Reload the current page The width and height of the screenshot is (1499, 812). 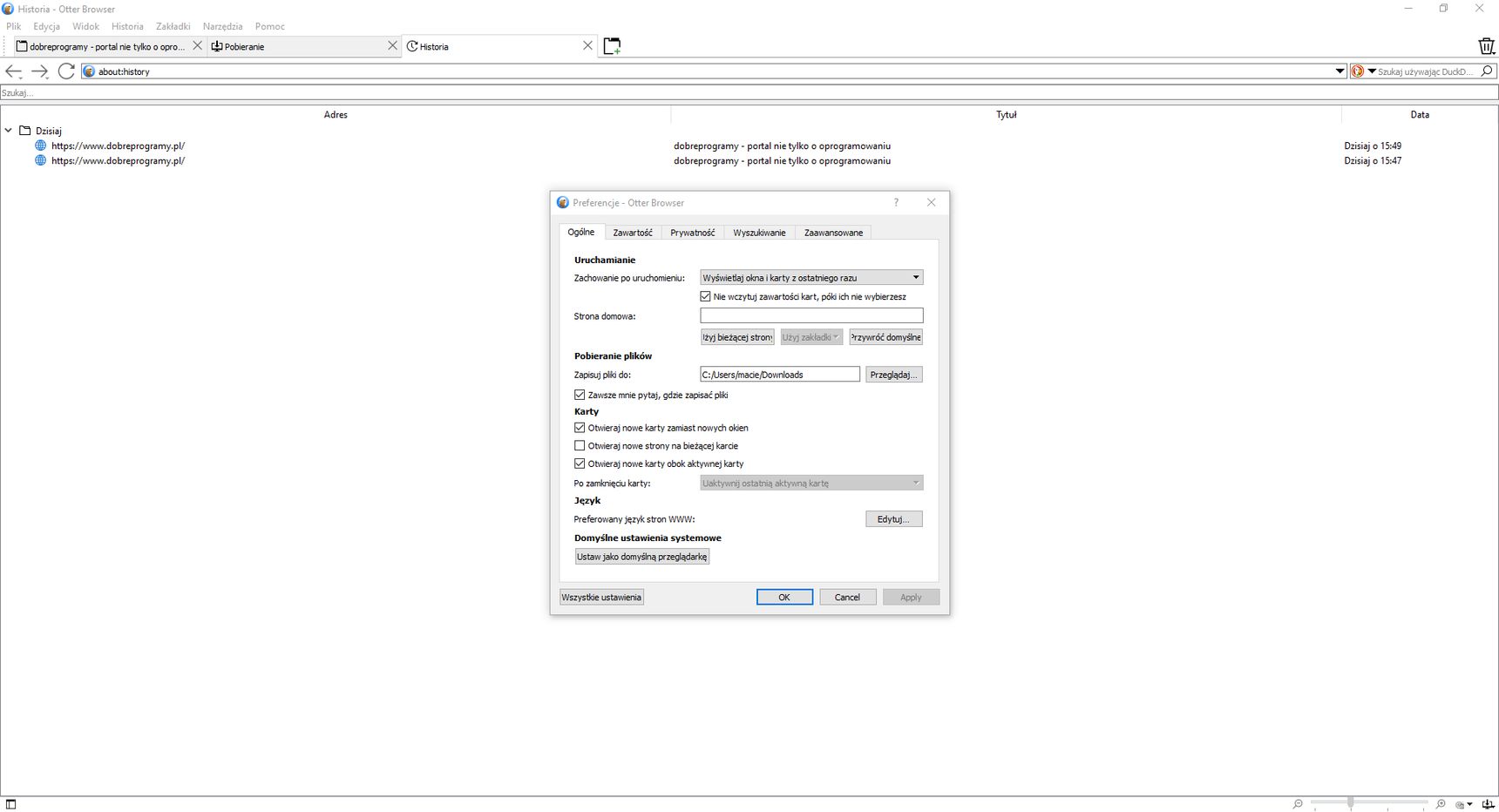point(66,71)
